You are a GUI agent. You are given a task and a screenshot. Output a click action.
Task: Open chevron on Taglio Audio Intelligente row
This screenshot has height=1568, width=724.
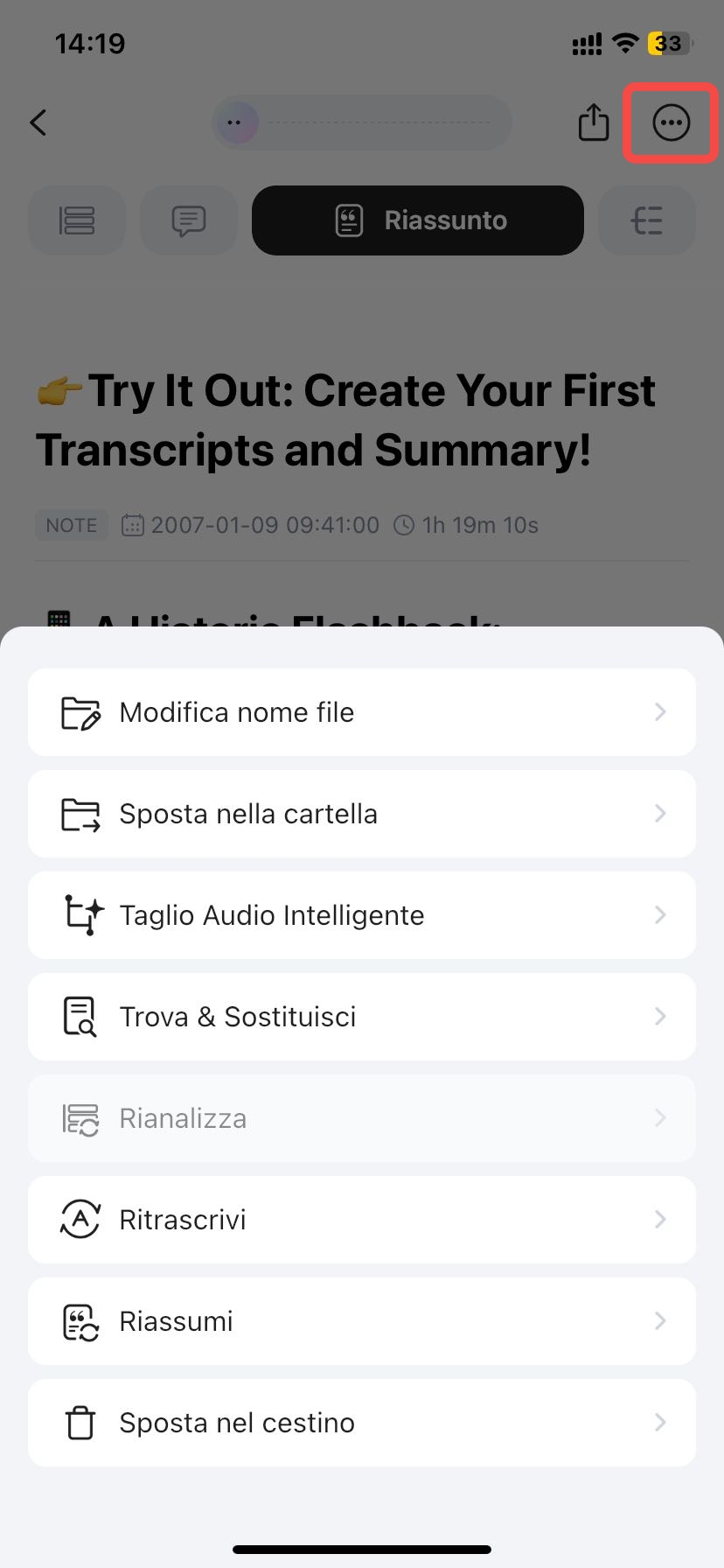point(661,915)
